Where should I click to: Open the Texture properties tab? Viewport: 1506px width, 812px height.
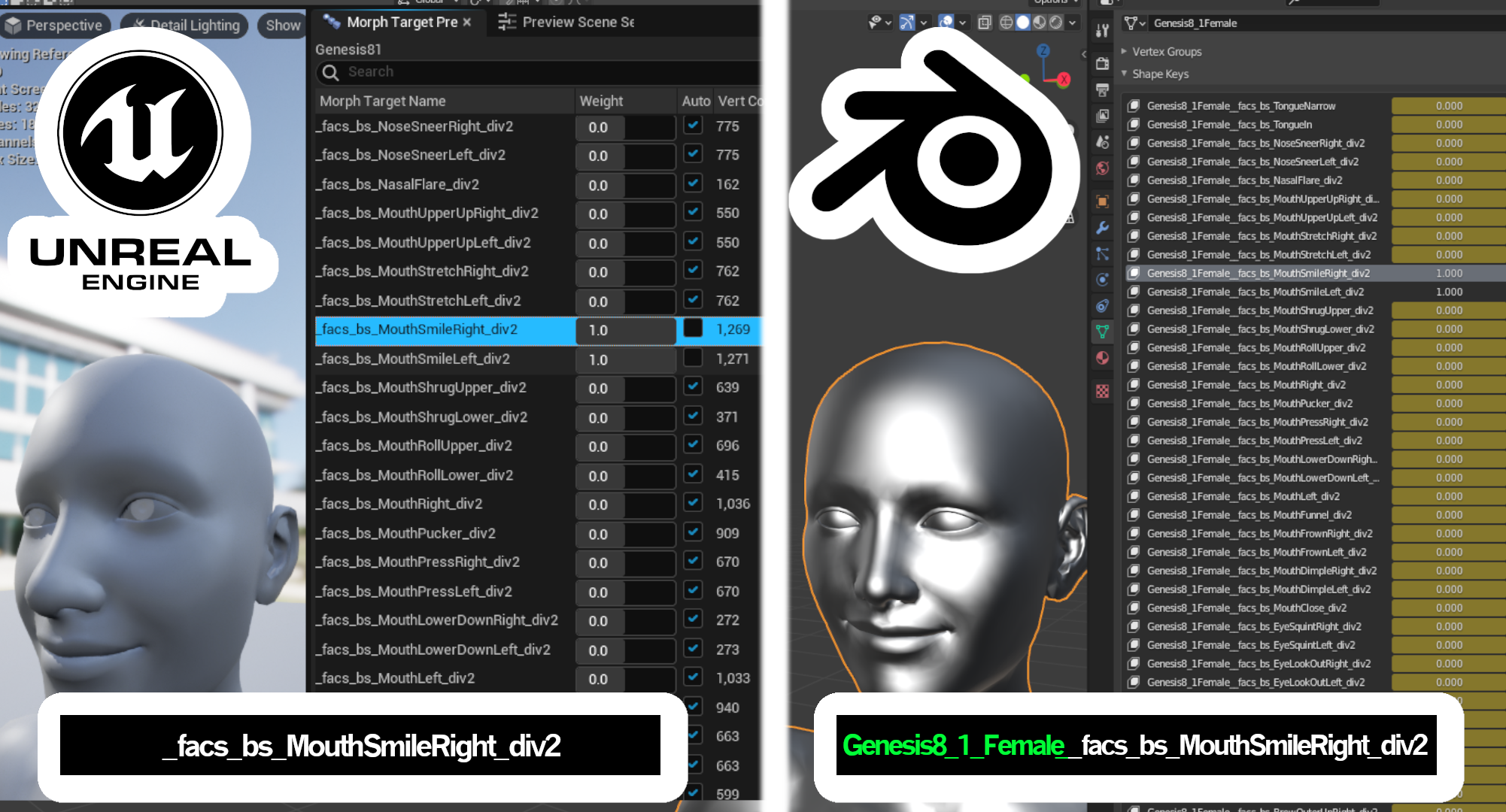coord(1102,391)
